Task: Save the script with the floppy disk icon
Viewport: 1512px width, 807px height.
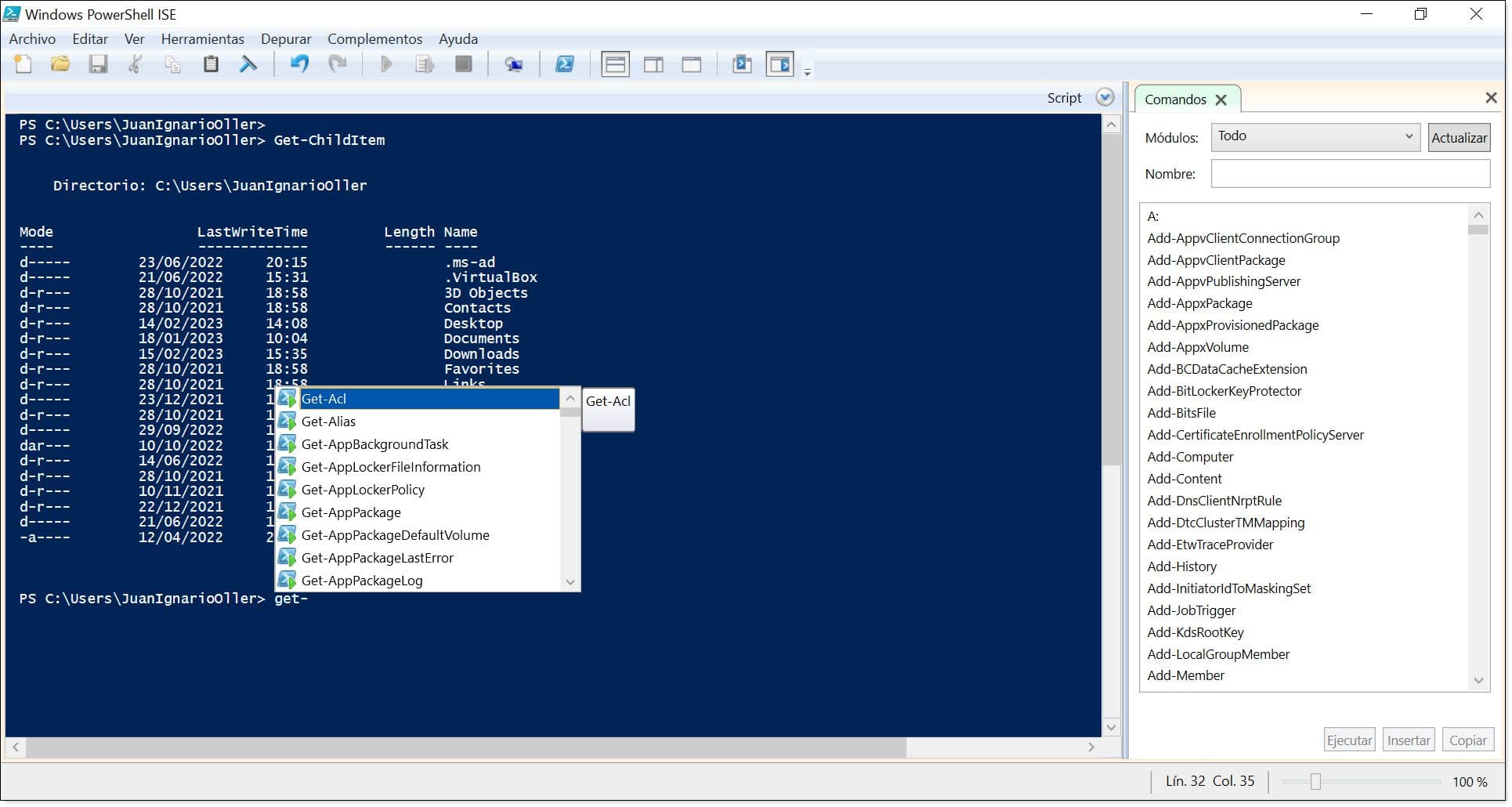Action: (98, 64)
